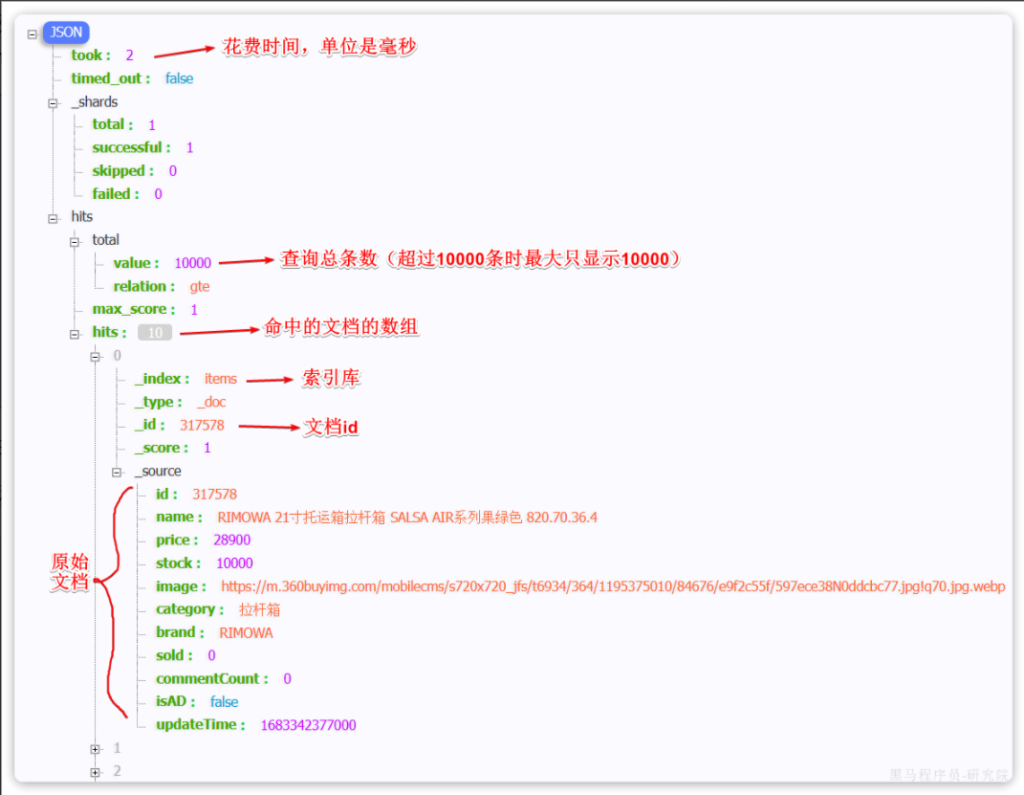
Task: Collapse the root JSON node
Action: [33, 33]
